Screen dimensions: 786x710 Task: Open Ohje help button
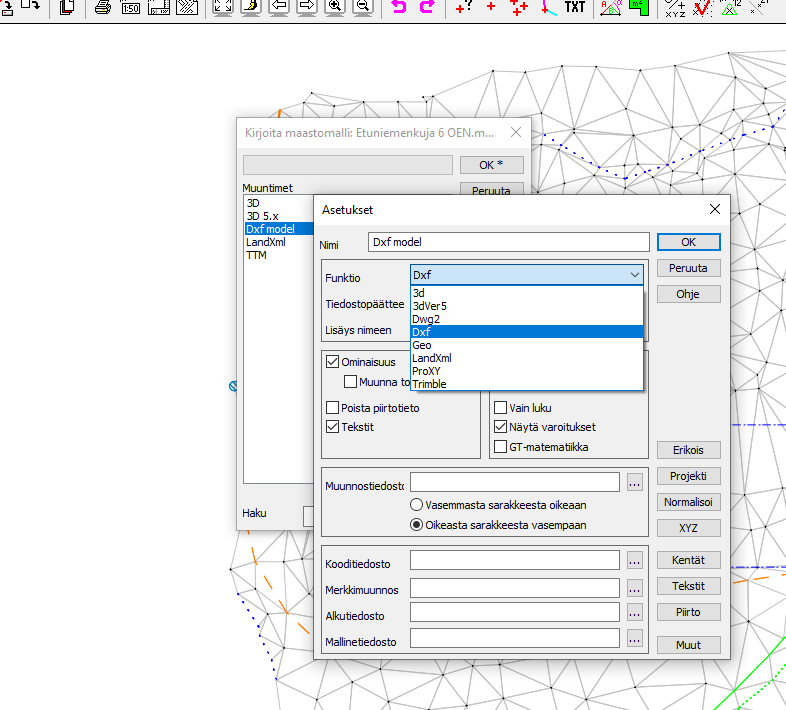click(x=688, y=294)
